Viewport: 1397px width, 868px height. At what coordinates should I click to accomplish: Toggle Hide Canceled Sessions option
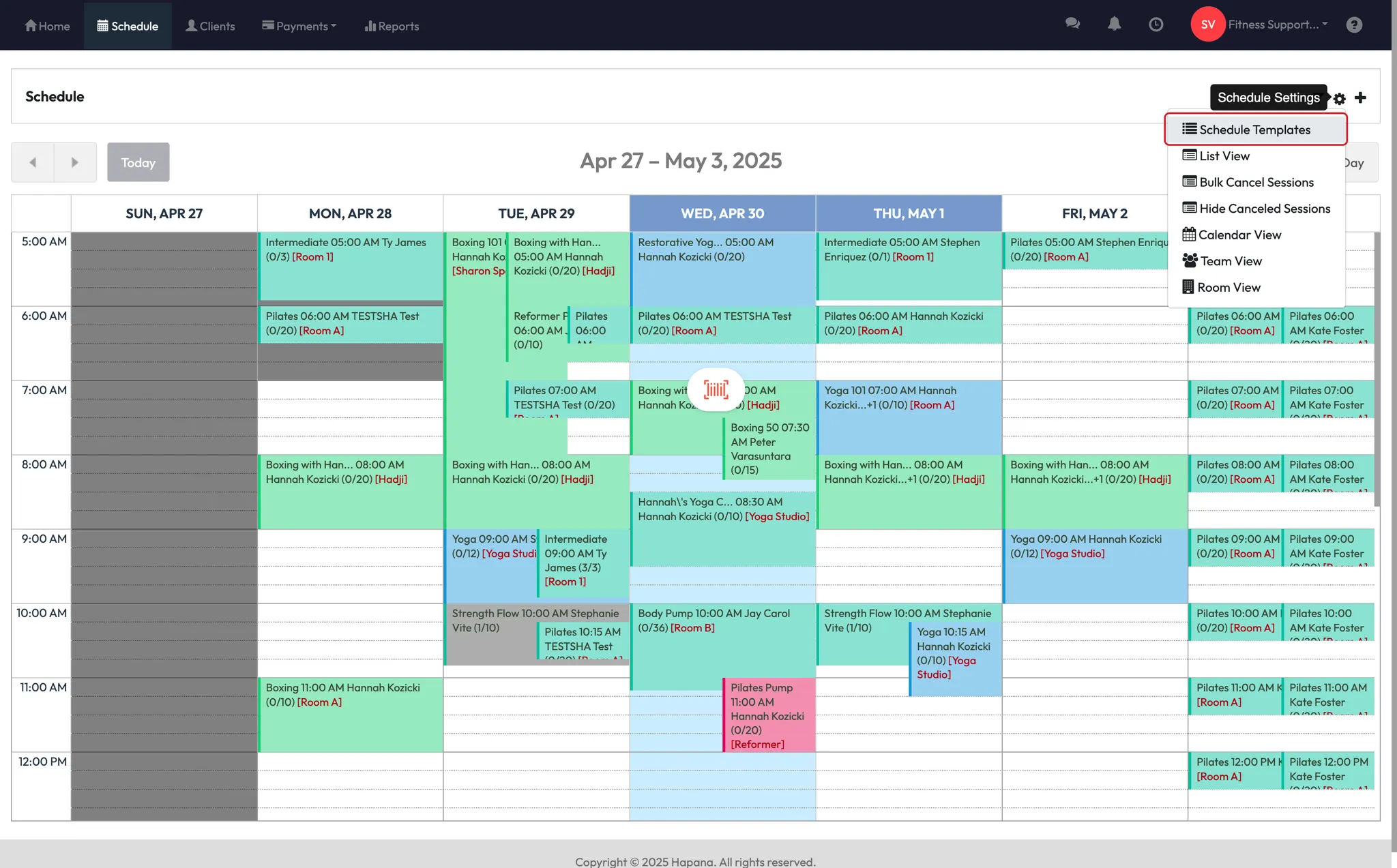pos(1264,209)
